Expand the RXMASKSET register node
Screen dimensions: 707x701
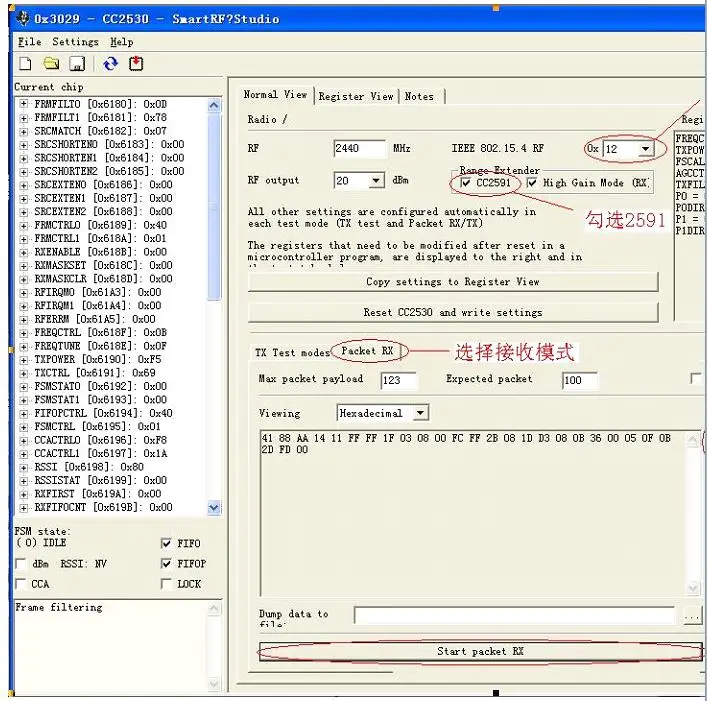pos(23,266)
